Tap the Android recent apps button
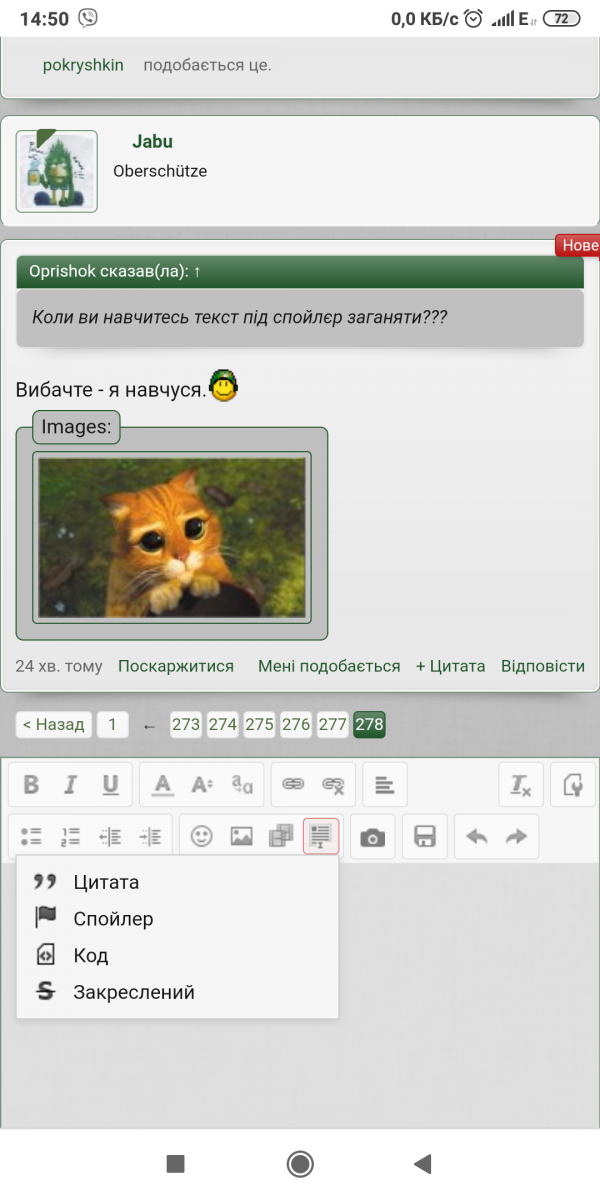600x1200 pixels. (176, 1163)
